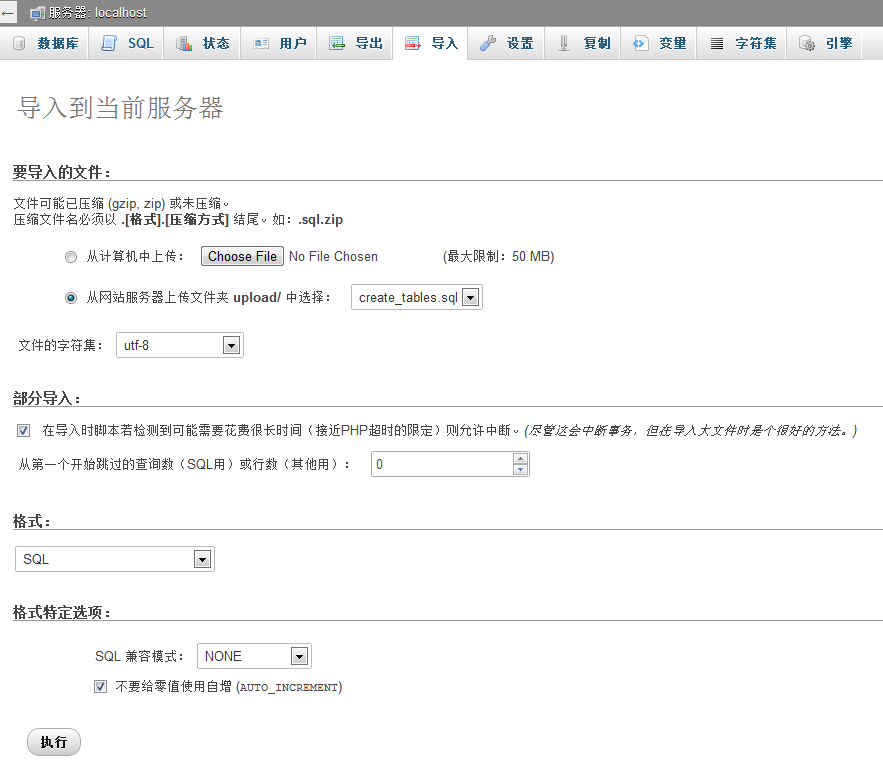The image size is (883, 774).
Task: Click the database icon in the 数据库 tab
Action: (19, 44)
